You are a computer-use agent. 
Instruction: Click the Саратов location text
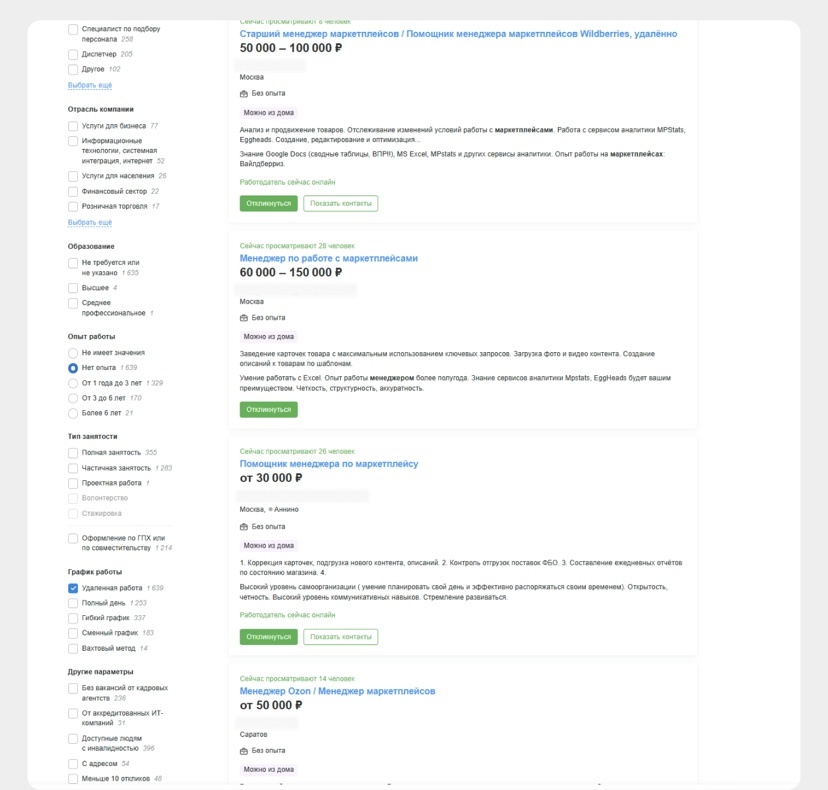253,735
